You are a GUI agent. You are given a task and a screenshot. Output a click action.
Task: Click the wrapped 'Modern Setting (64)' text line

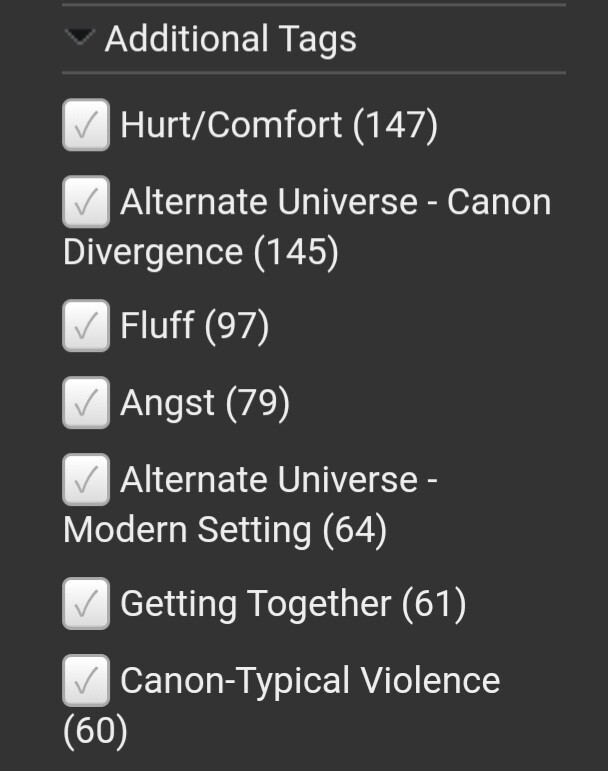tap(224, 530)
